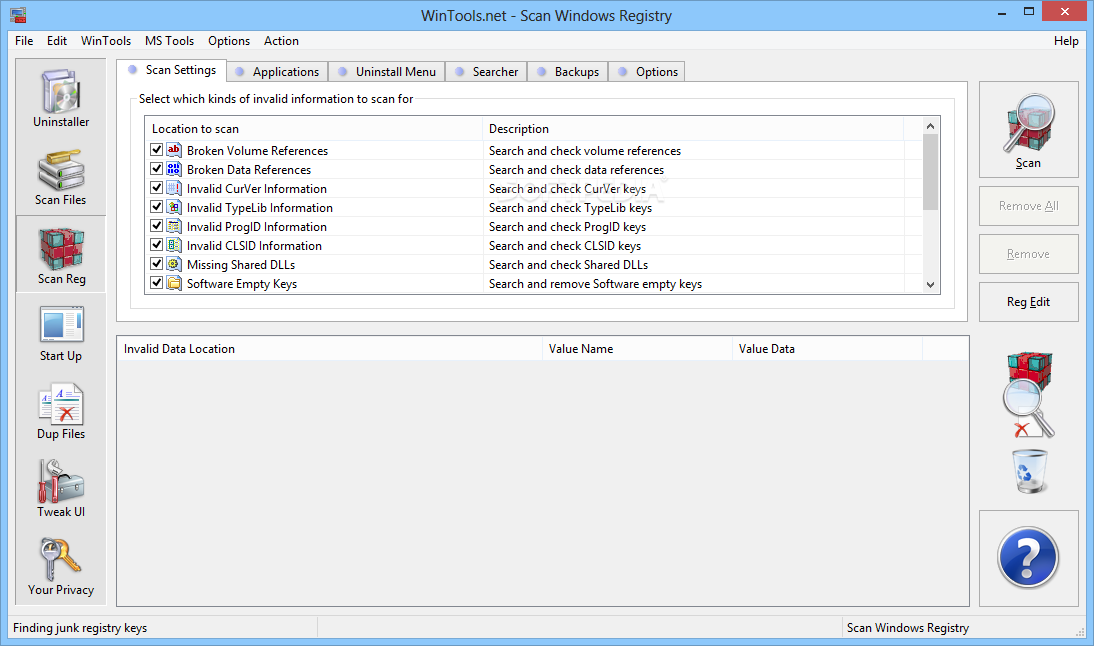Select the Scan Reg tool
The image size is (1094, 646).
pos(61,255)
